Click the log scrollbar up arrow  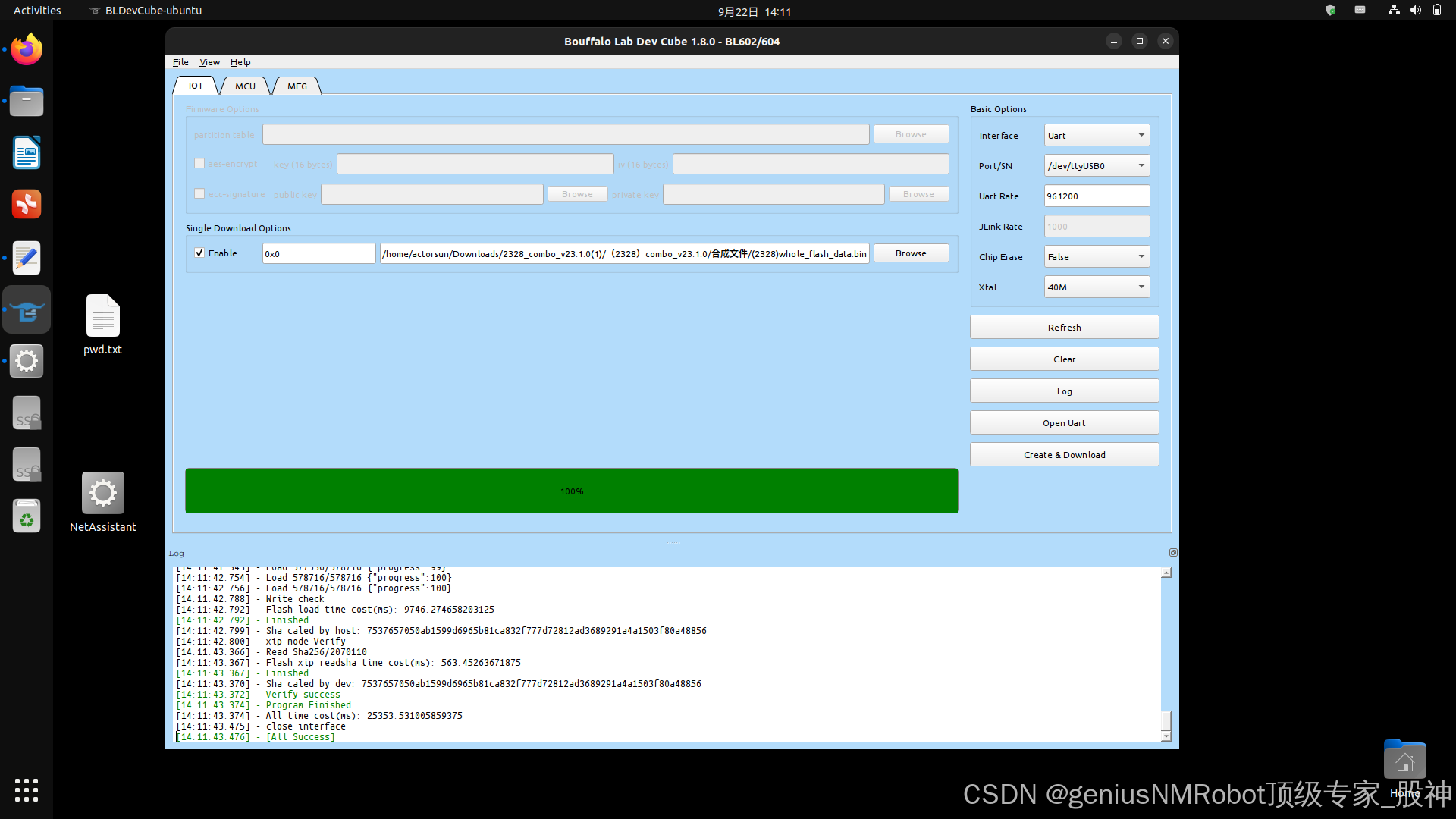click(1166, 573)
